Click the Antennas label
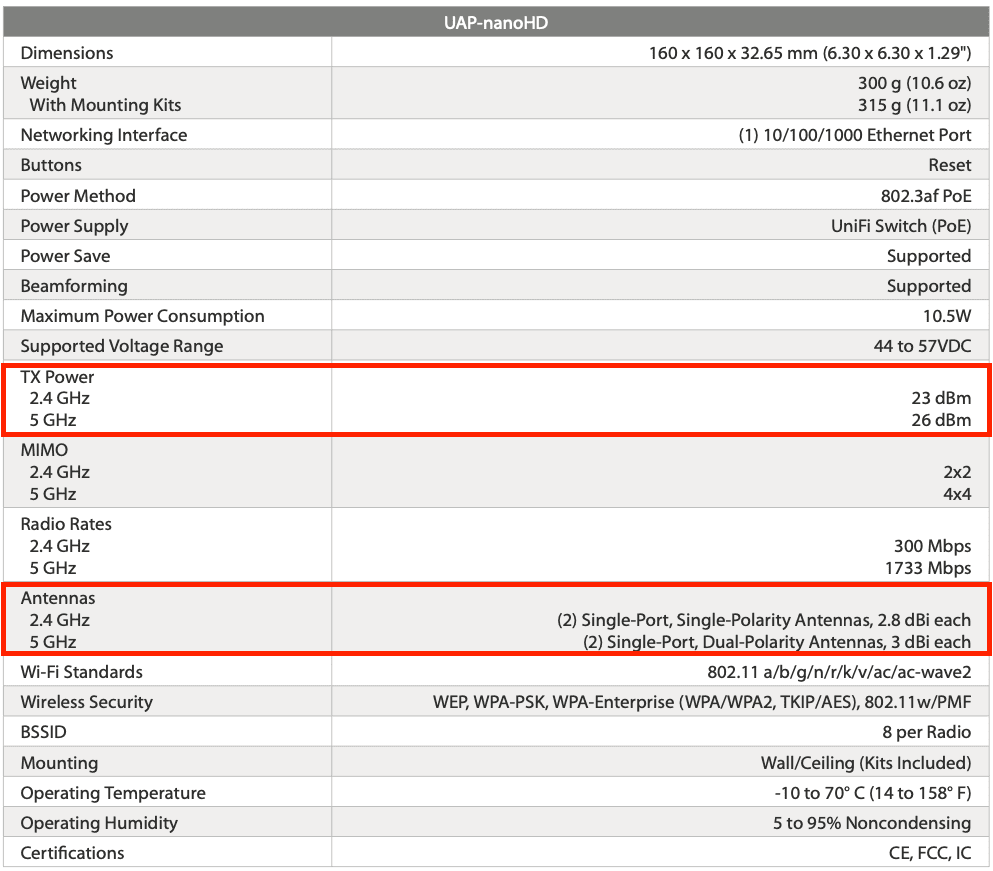Image resolution: width=993 pixels, height=871 pixels. click(x=58, y=598)
